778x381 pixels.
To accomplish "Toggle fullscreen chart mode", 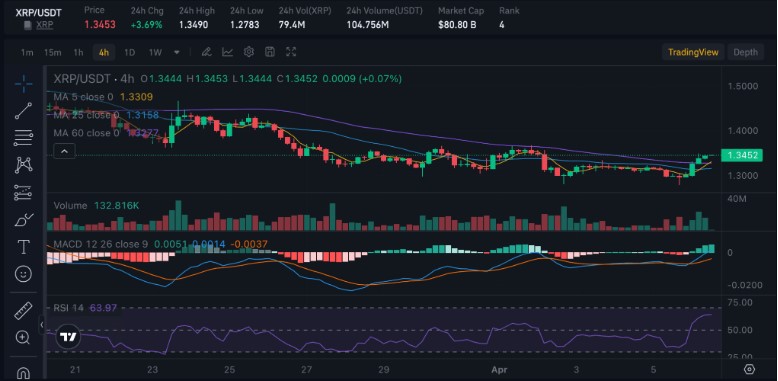I will click(291, 52).
